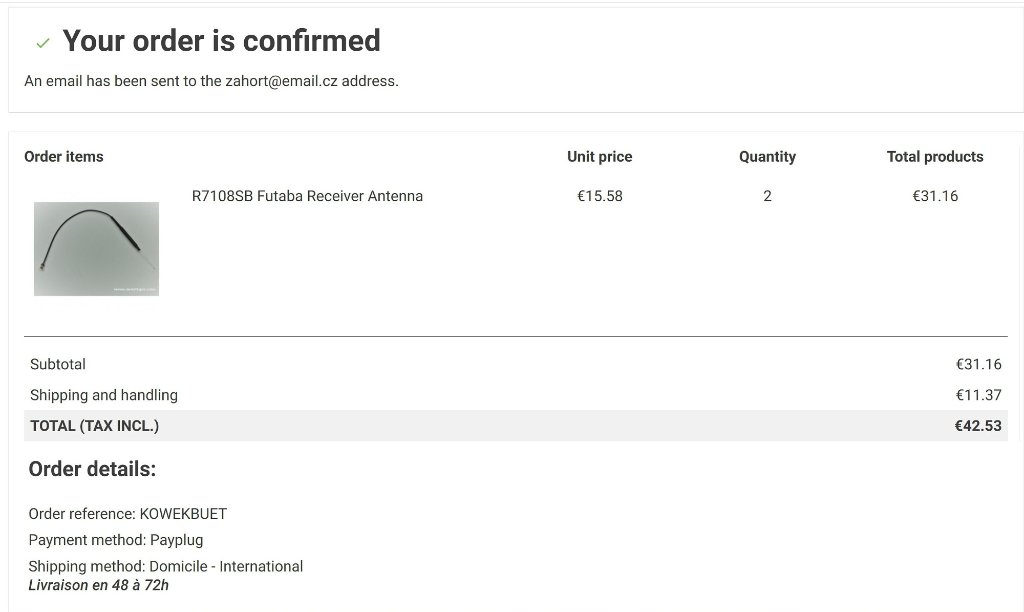Click the €42.53 grand total amount
Screen dimensions: 1024x612
click(x=978, y=426)
